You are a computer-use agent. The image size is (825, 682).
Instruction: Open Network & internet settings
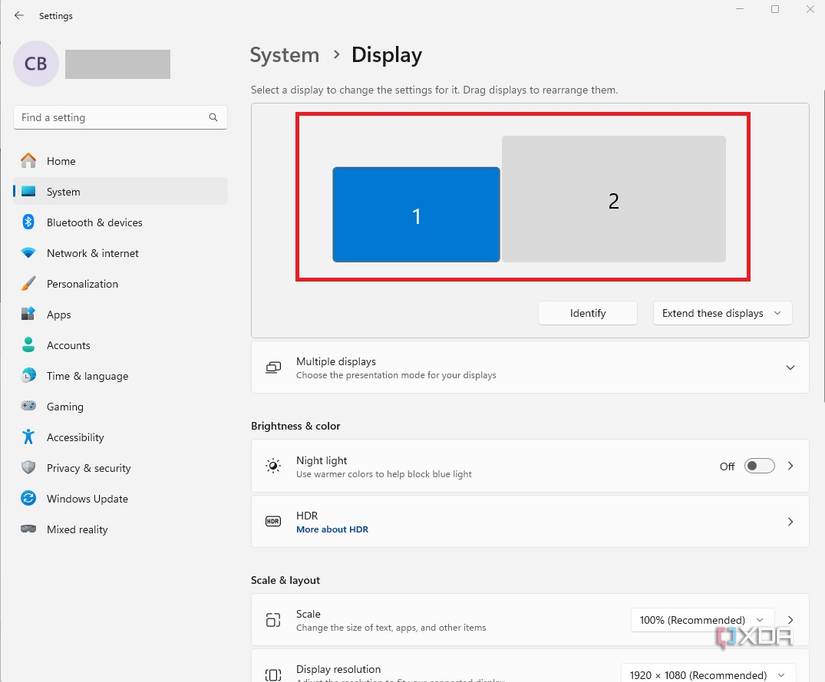click(x=121, y=253)
